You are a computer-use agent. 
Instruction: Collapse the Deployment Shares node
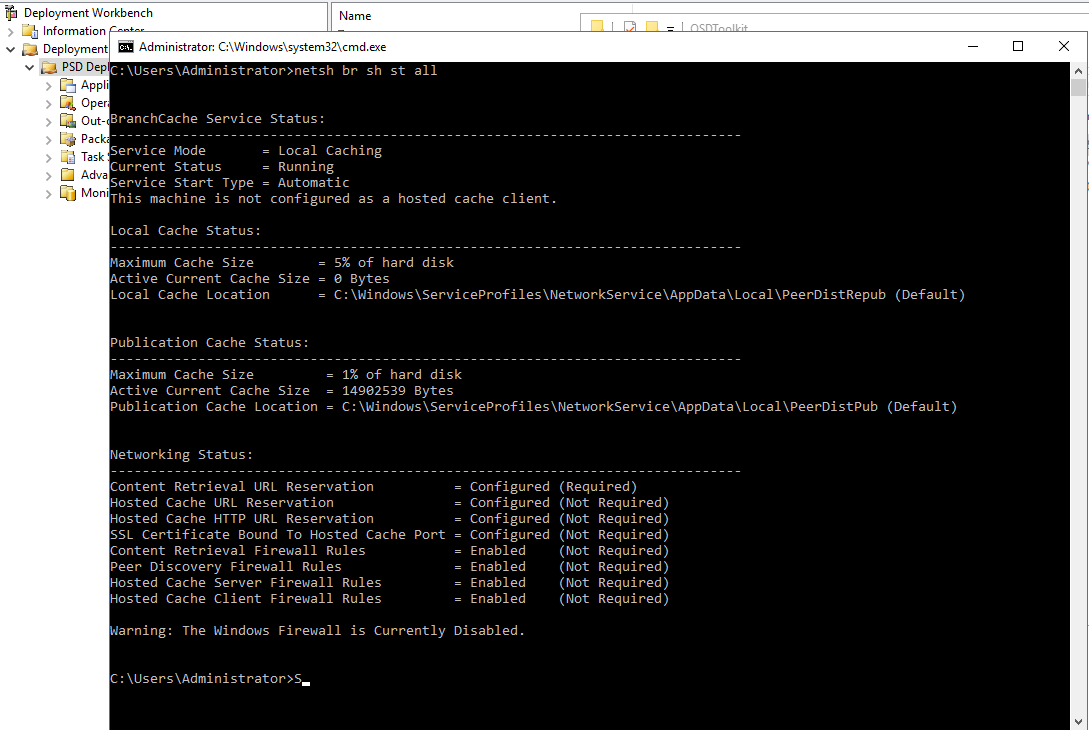point(10,49)
